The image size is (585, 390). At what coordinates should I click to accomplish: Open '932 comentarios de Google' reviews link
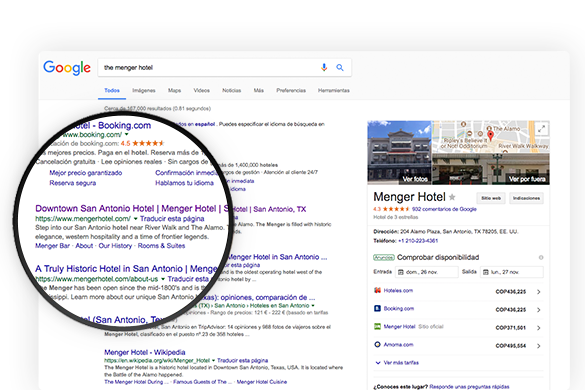click(444, 209)
